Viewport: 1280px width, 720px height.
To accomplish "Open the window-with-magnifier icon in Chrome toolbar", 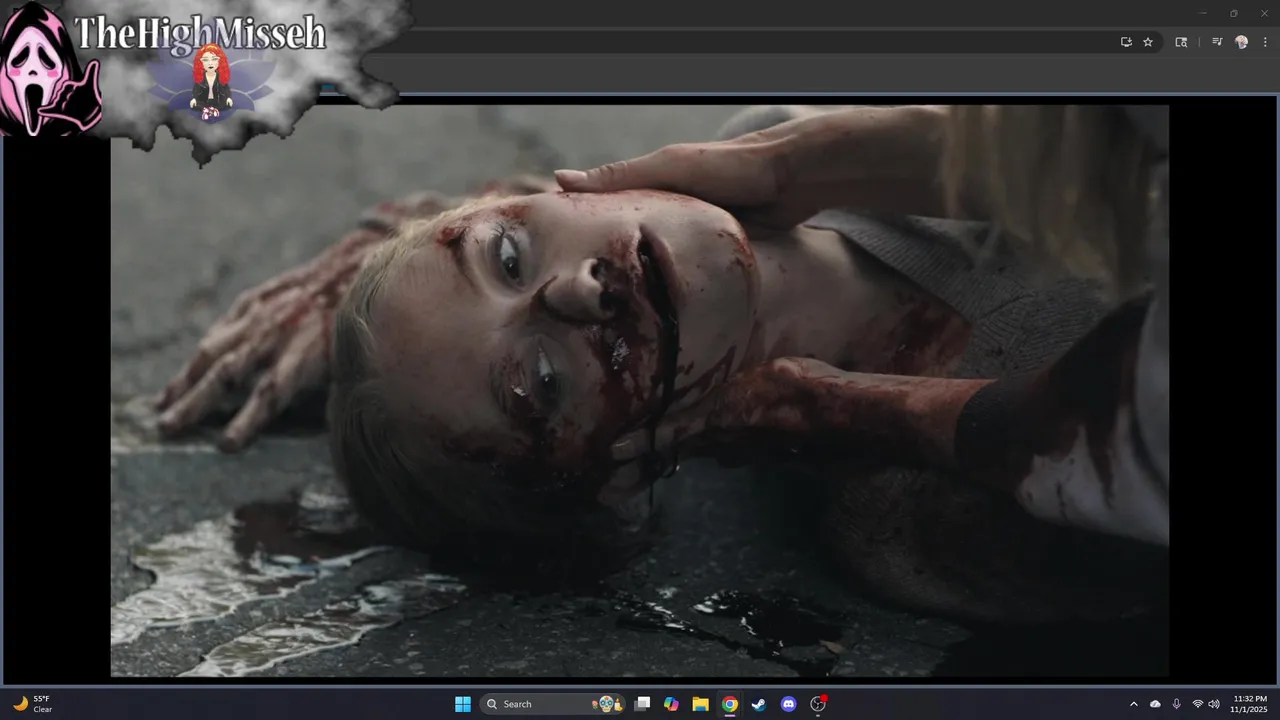I will (x=1181, y=42).
